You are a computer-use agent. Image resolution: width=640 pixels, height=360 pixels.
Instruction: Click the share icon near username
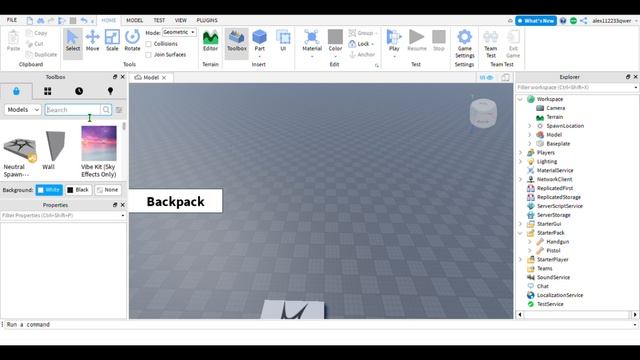pos(584,20)
